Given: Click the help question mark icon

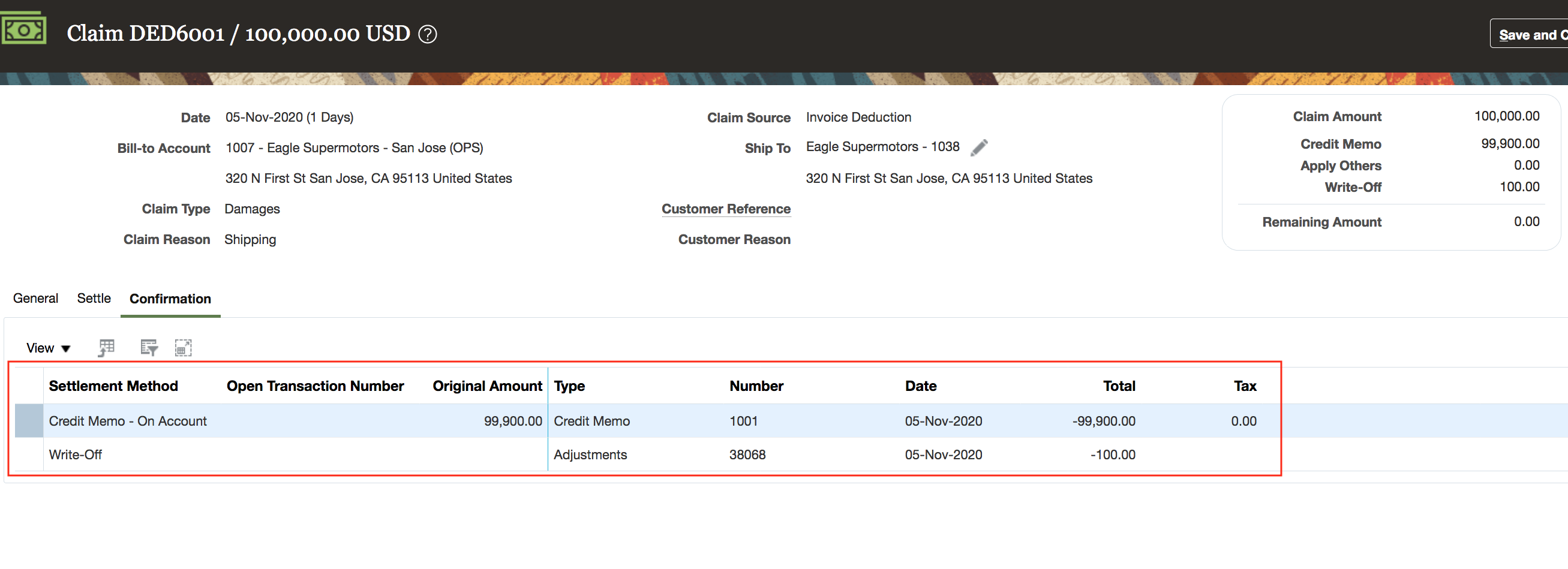Looking at the screenshot, I should (x=427, y=34).
